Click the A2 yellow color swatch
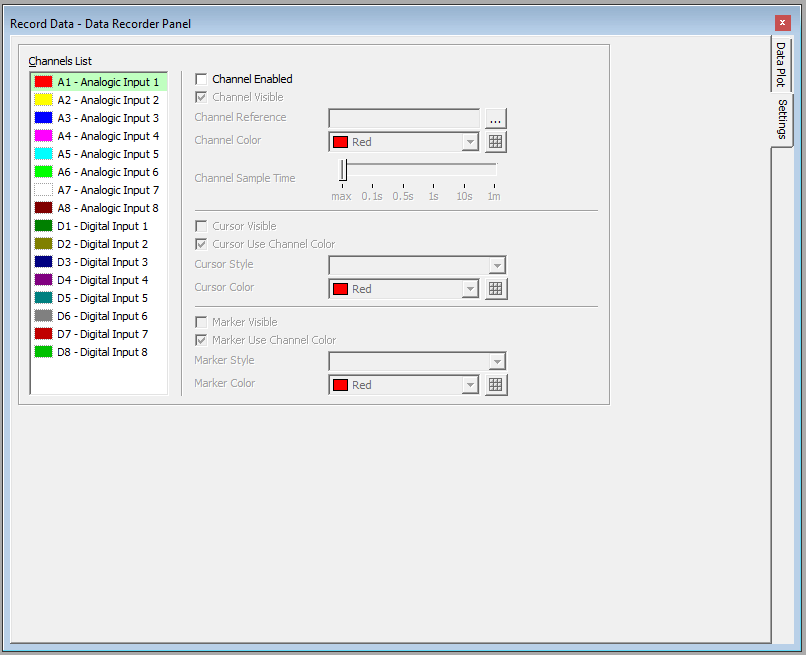 point(43,100)
